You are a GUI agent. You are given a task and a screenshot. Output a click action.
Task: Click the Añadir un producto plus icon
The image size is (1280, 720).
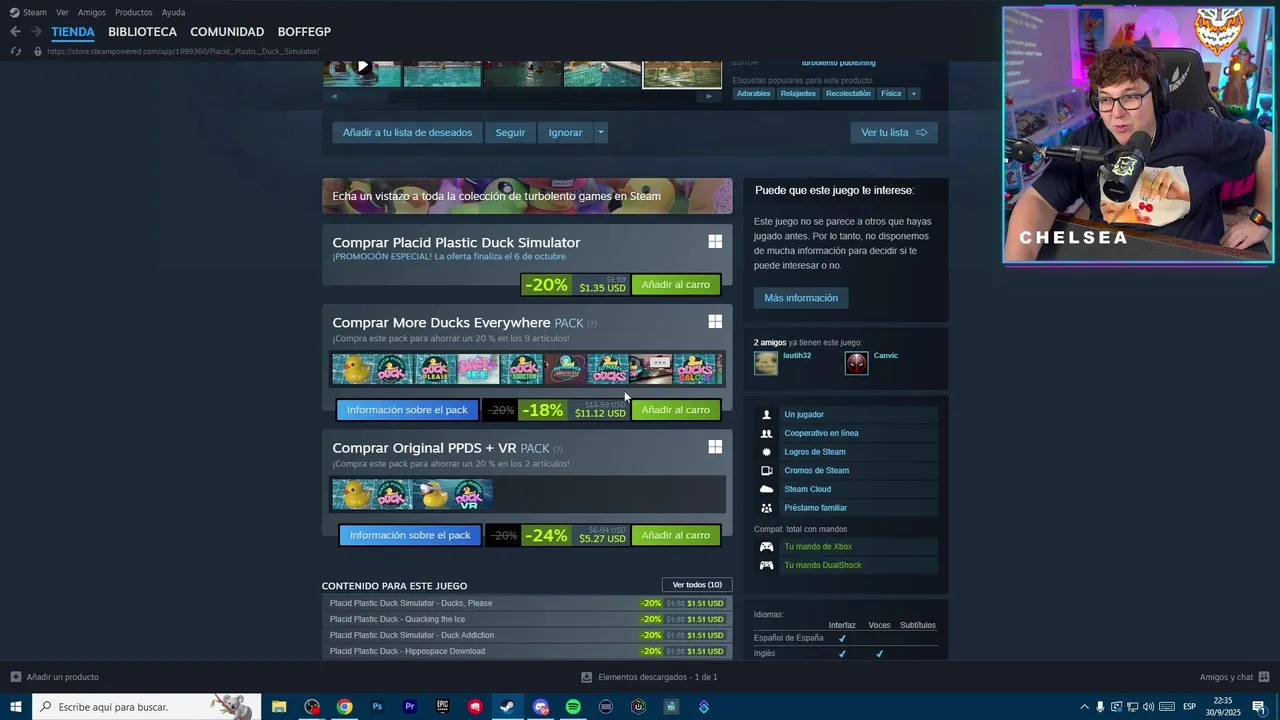[16, 677]
